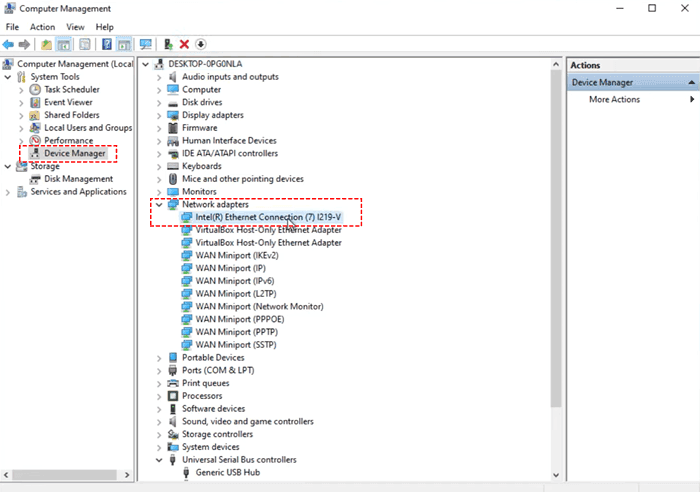Image resolution: width=700 pixels, height=492 pixels.
Task: Click the Processors device icon
Action: (173, 396)
